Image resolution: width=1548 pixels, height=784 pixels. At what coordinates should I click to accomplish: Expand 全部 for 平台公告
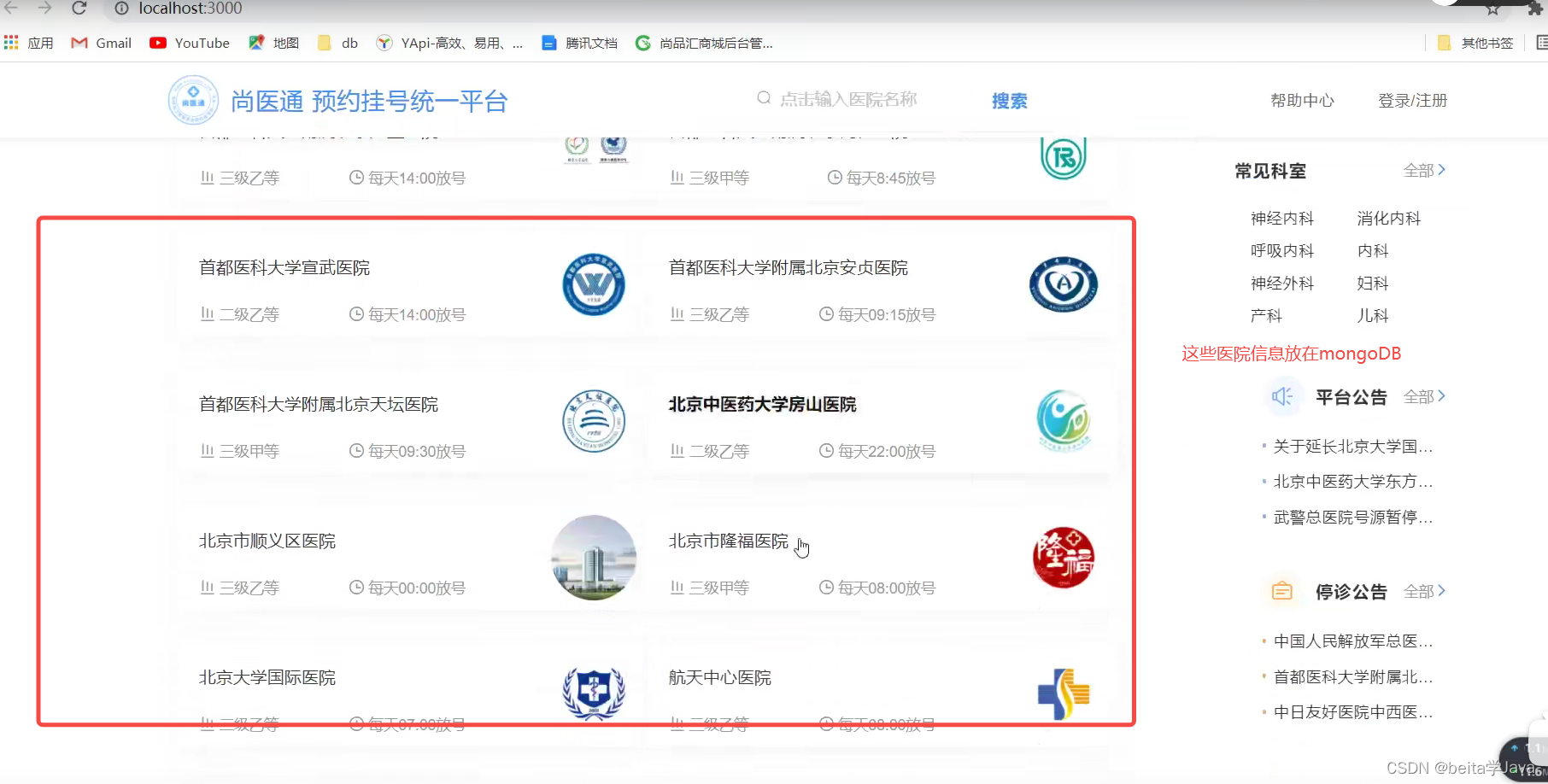point(1424,397)
